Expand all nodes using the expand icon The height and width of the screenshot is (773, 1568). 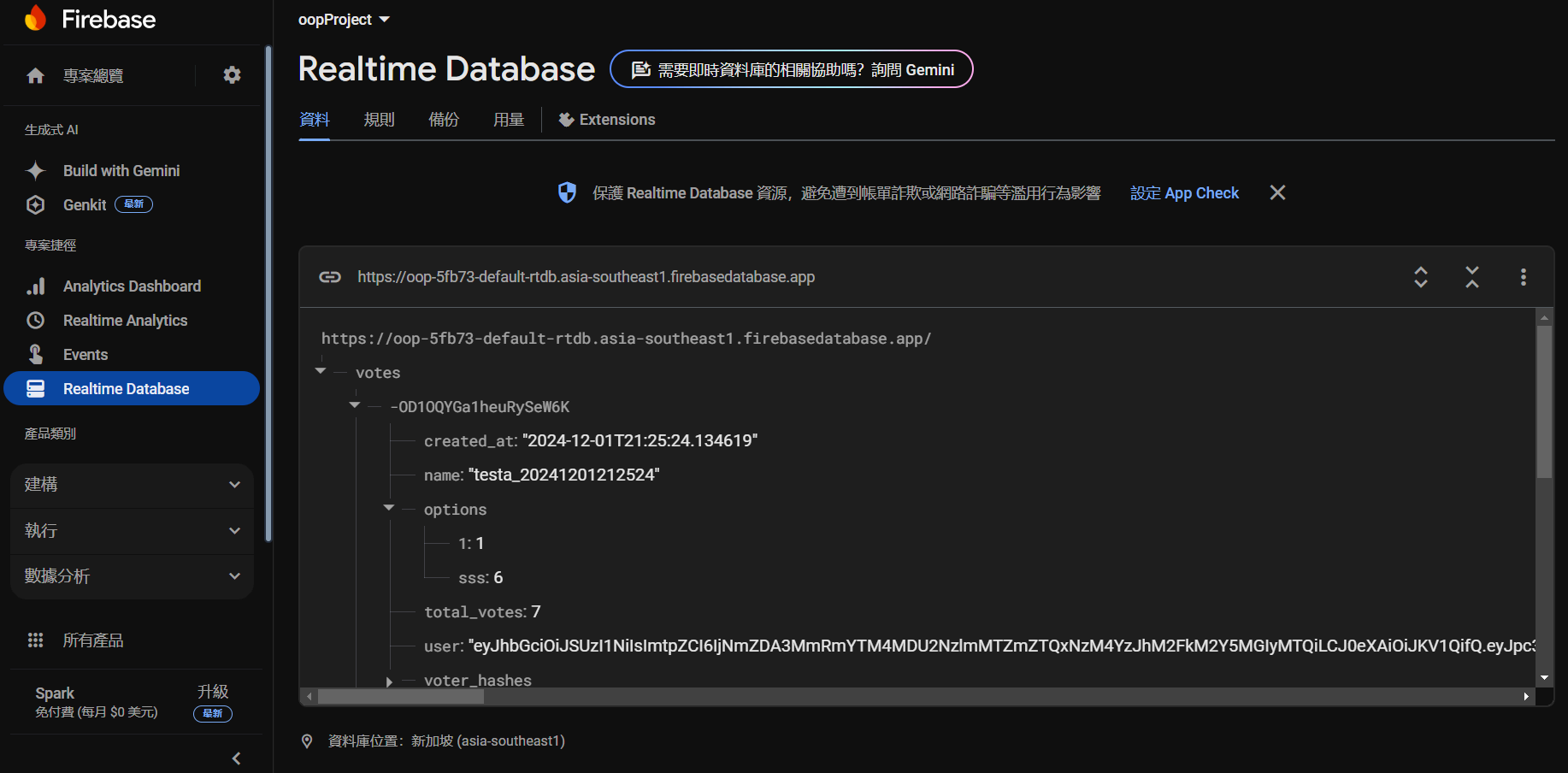coord(1421,277)
